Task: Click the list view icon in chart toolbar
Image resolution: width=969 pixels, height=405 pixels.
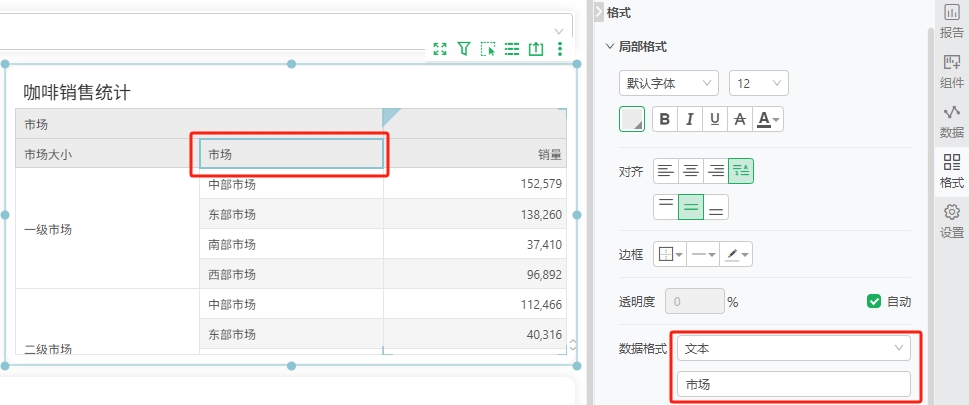Action: click(x=512, y=48)
